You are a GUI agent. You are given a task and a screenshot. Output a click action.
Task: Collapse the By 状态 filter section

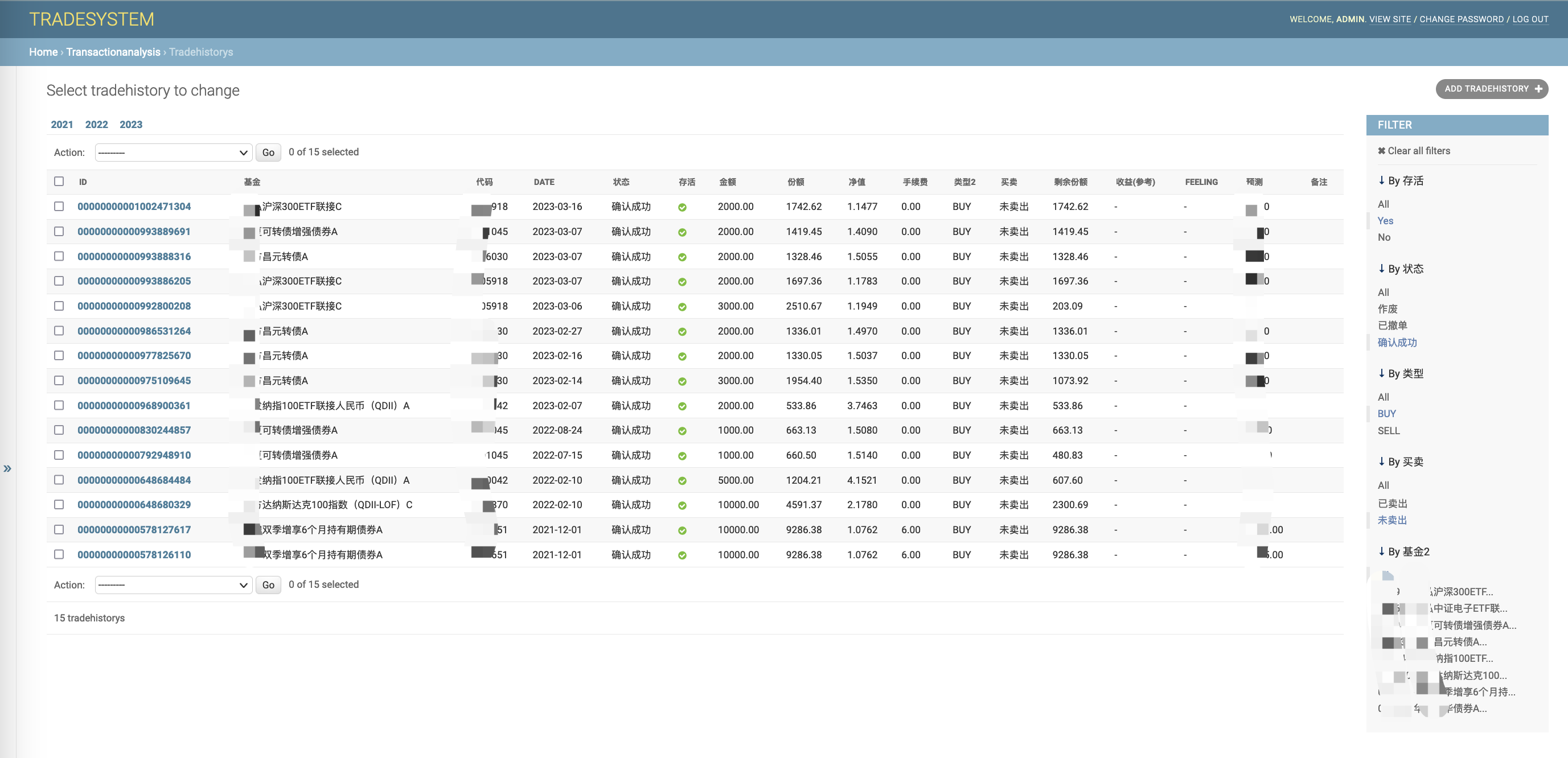(1401, 269)
